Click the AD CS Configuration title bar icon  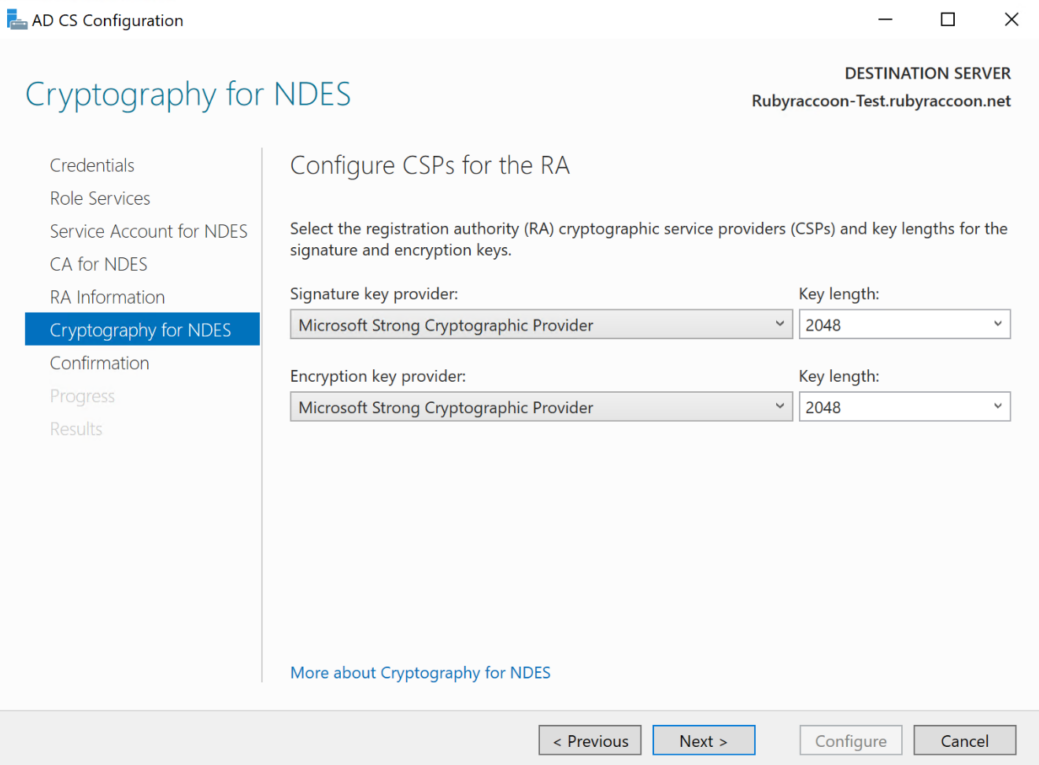click(16, 19)
